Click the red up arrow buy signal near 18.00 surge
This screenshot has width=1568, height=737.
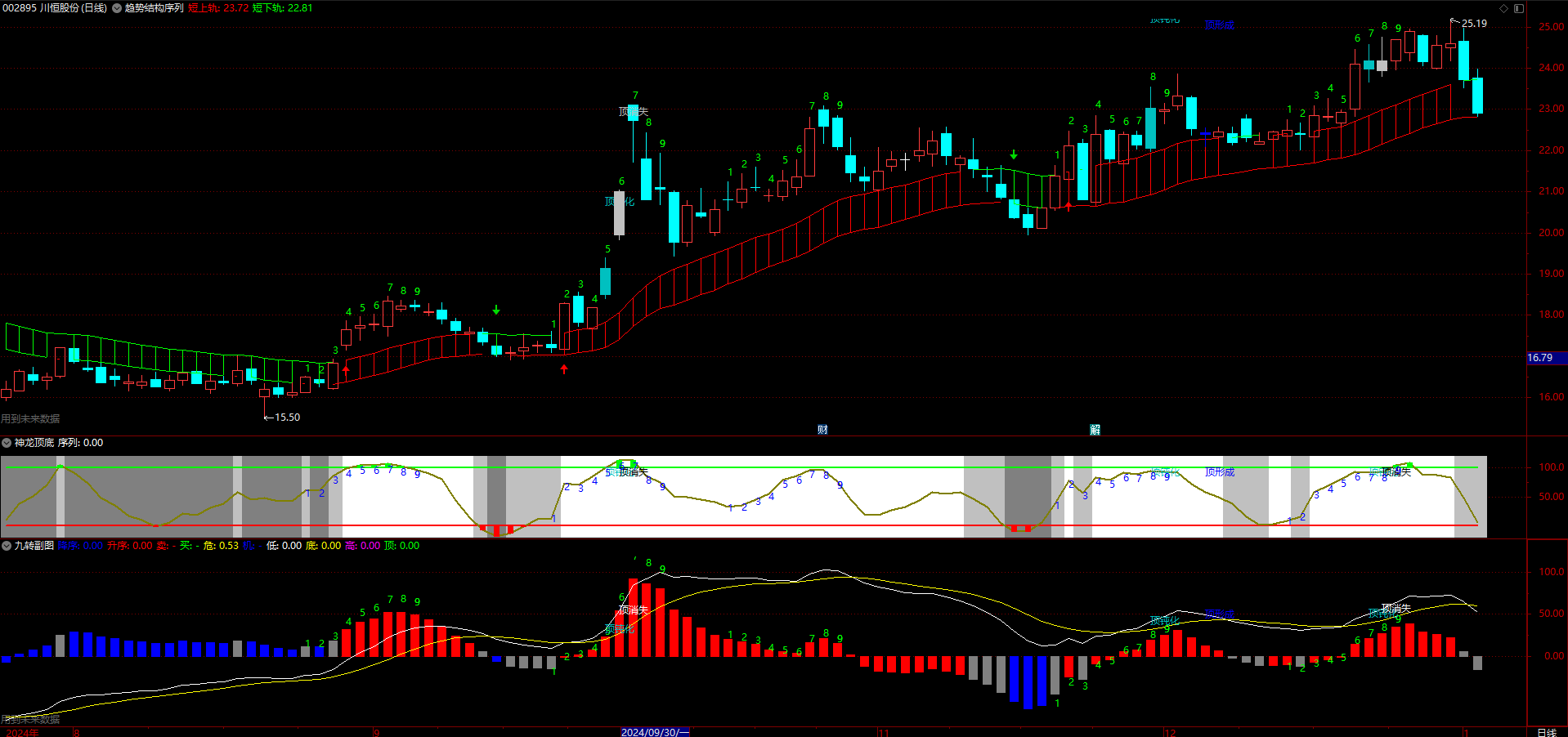pos(564,369)
